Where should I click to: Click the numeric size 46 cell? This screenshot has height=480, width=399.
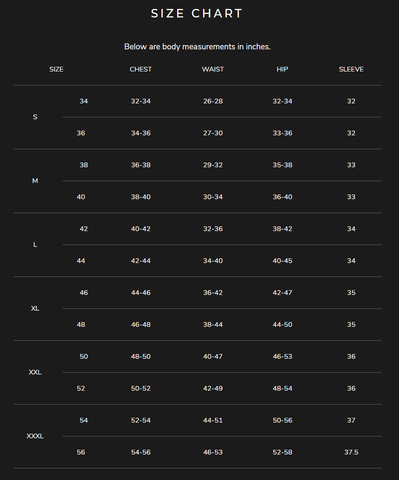tap(84, 293)
